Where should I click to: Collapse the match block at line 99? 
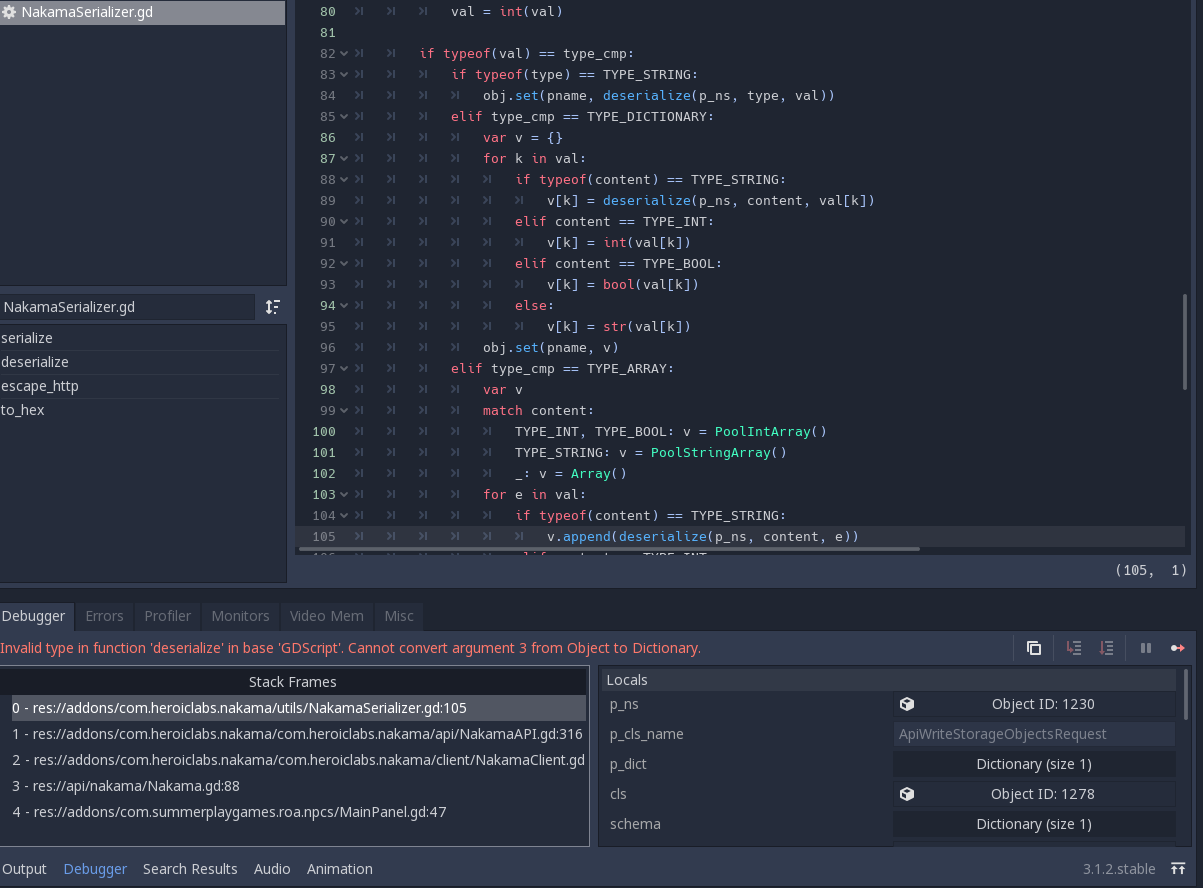tap(344, 411)
